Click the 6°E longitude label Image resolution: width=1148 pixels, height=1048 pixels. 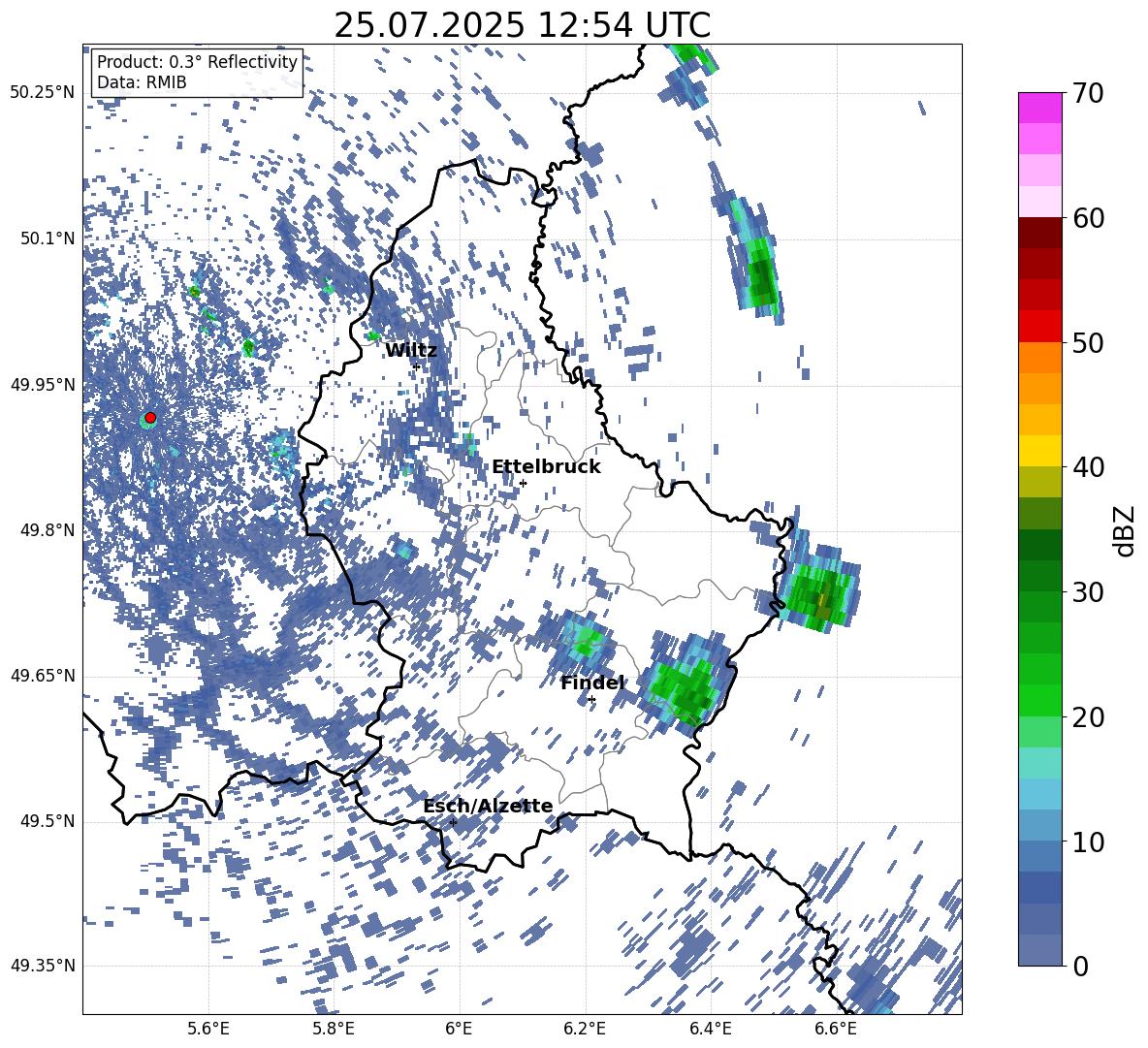[x=459, y=1029]
